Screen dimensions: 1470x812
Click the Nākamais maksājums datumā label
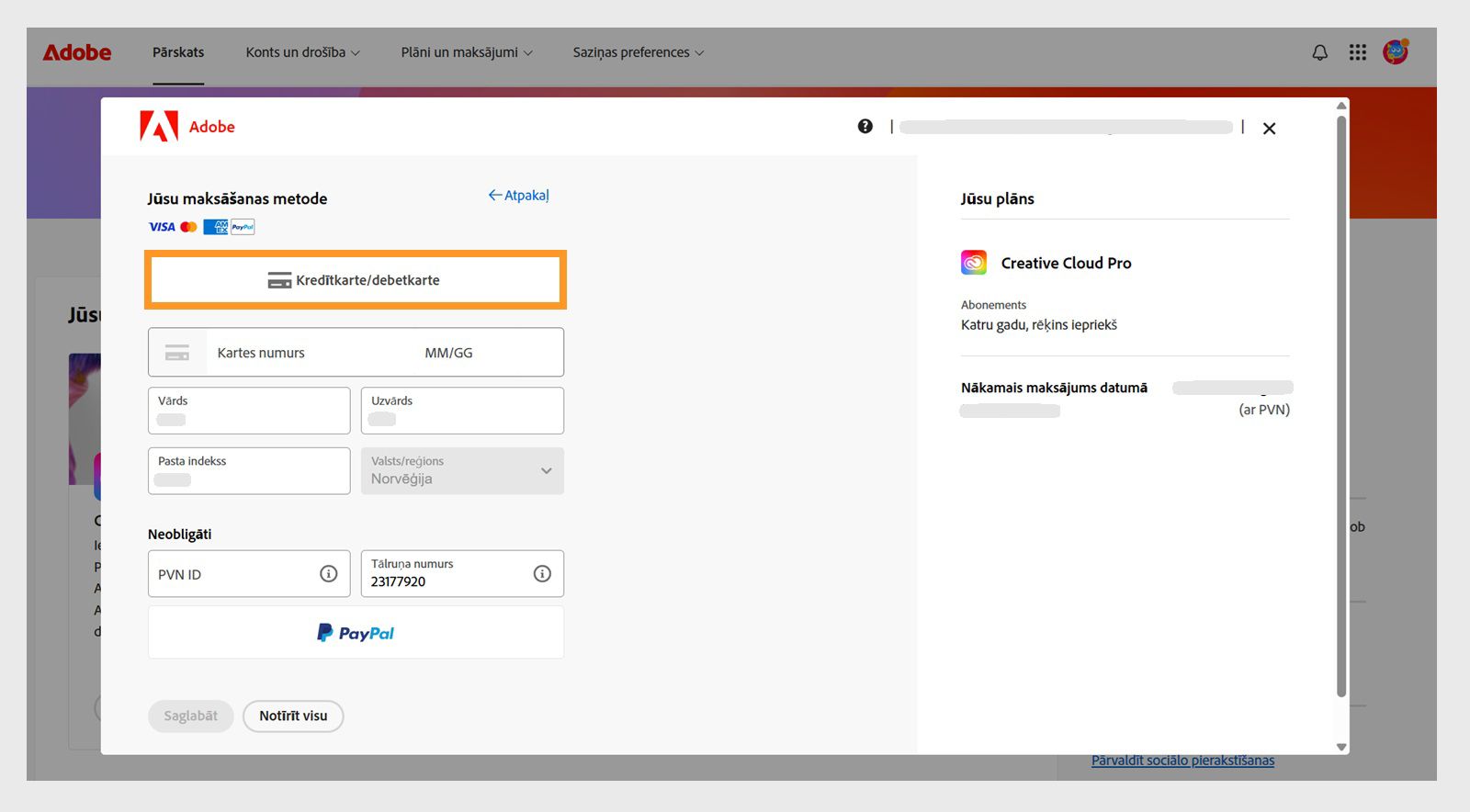1054,388
